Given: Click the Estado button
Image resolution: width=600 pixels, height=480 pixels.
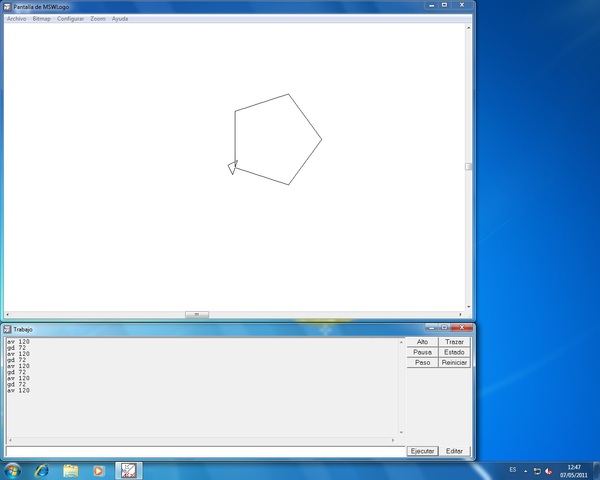Looking at the screenshot, I should pyautogui.click(x=454, y=352).
